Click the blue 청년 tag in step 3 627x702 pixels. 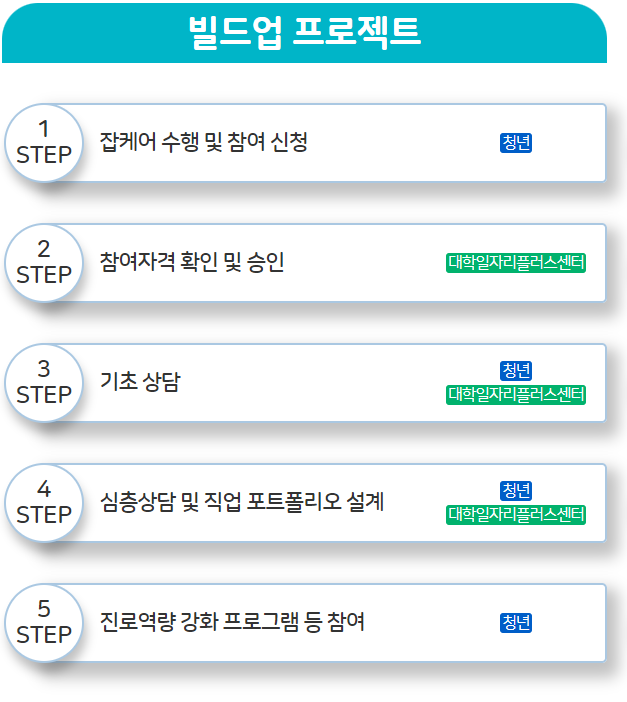516,371
